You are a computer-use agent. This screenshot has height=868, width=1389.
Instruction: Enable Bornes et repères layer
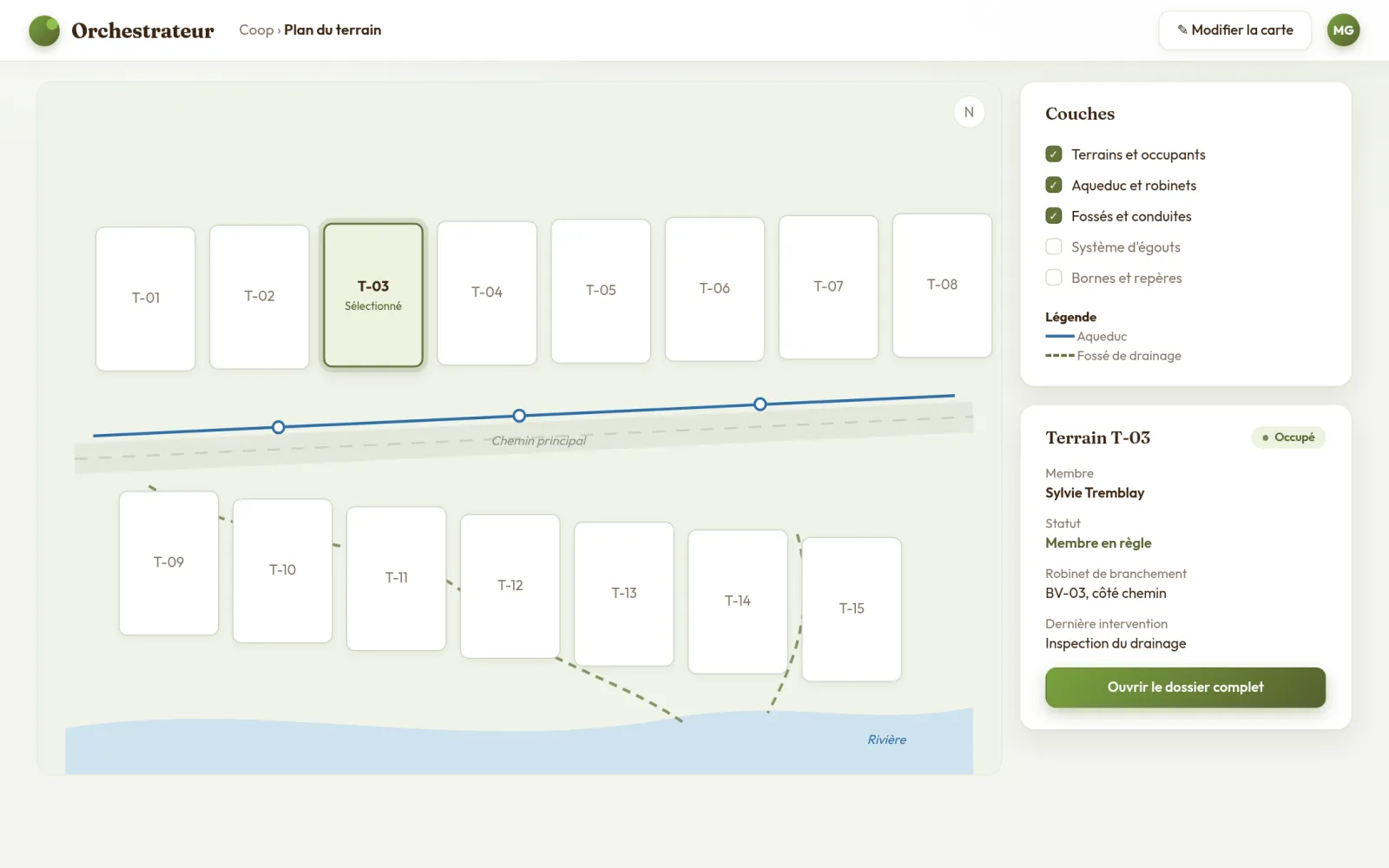pos(1054,278)
